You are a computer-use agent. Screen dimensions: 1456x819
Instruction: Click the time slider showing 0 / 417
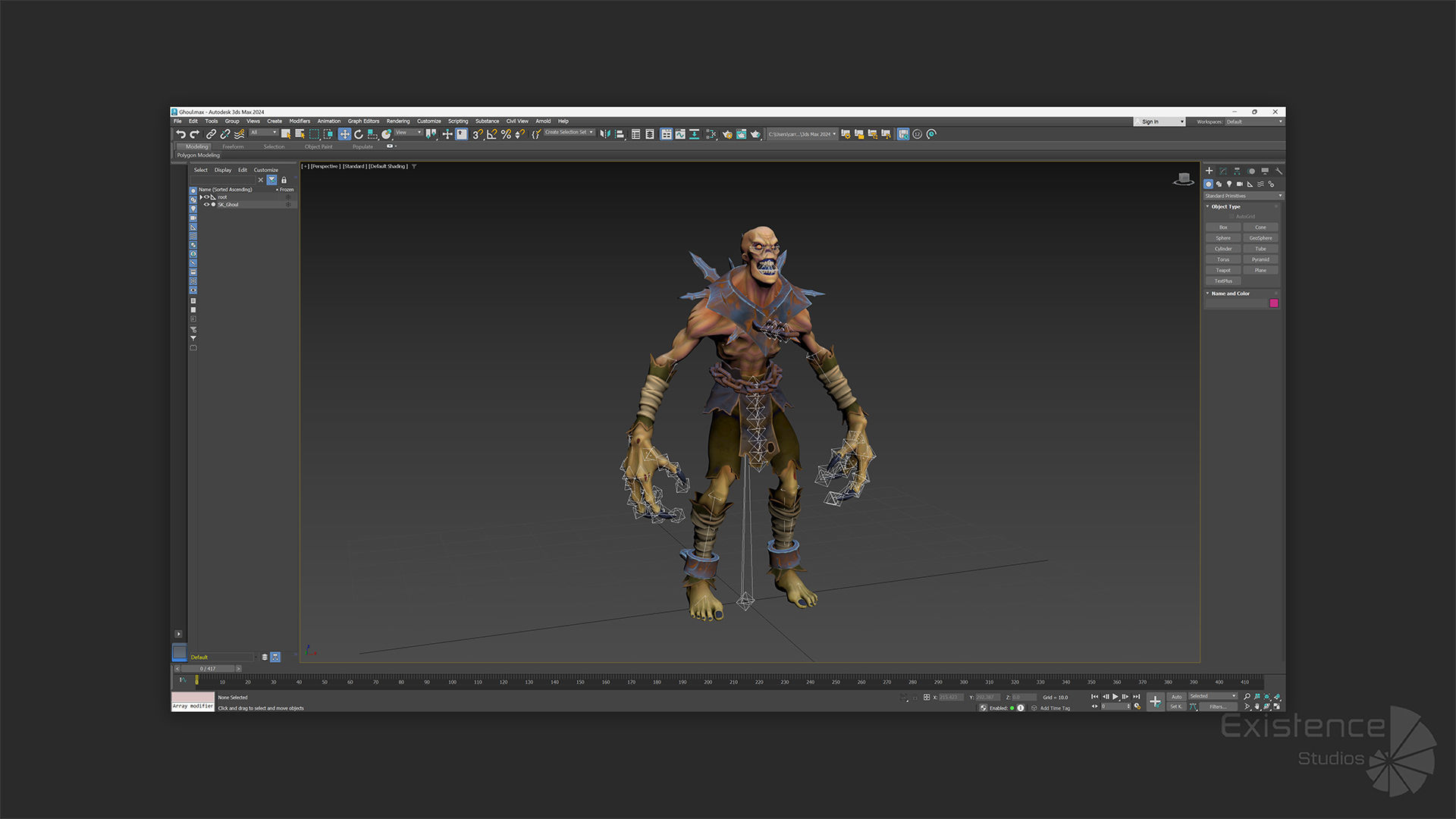pos(208,669)
